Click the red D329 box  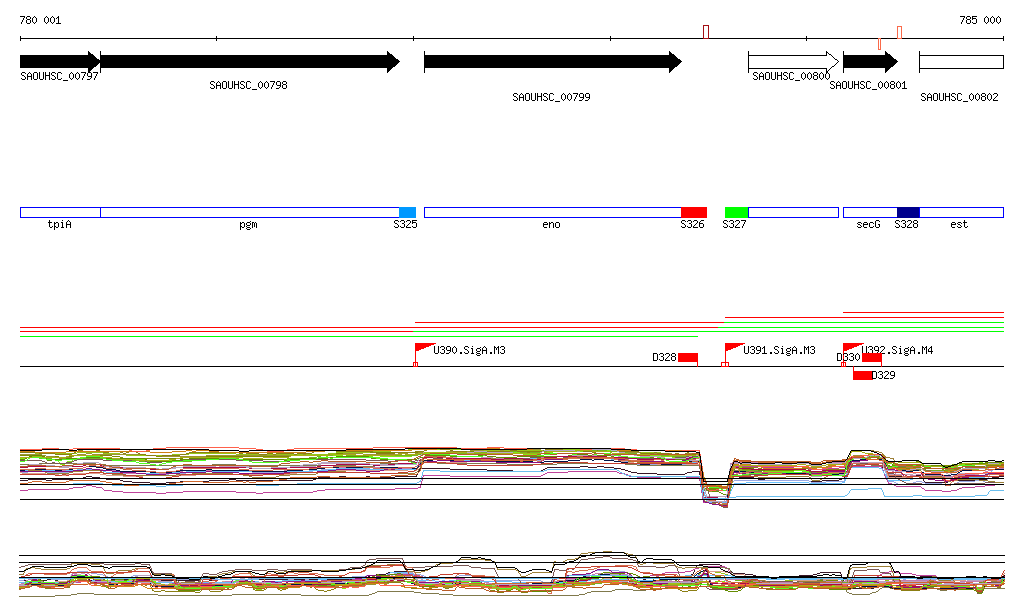862,376
